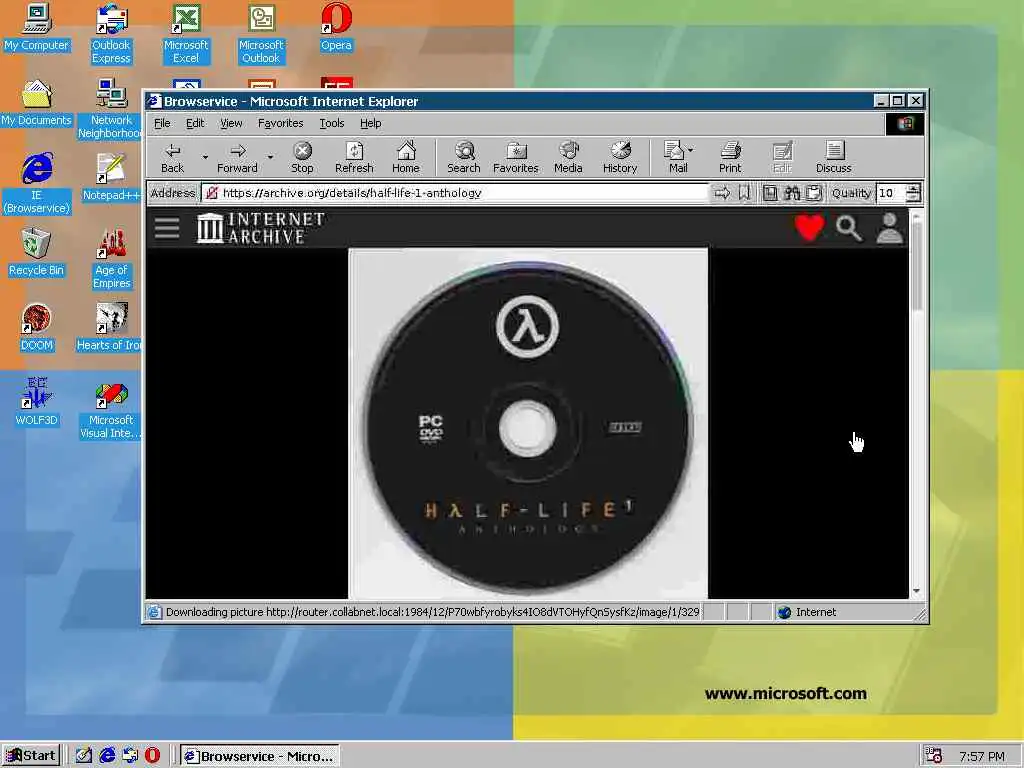The width and height of the screenshot is (1024, 768).
Task: Select the Network Neighborhood desktop icon
Action: point(110,109)
